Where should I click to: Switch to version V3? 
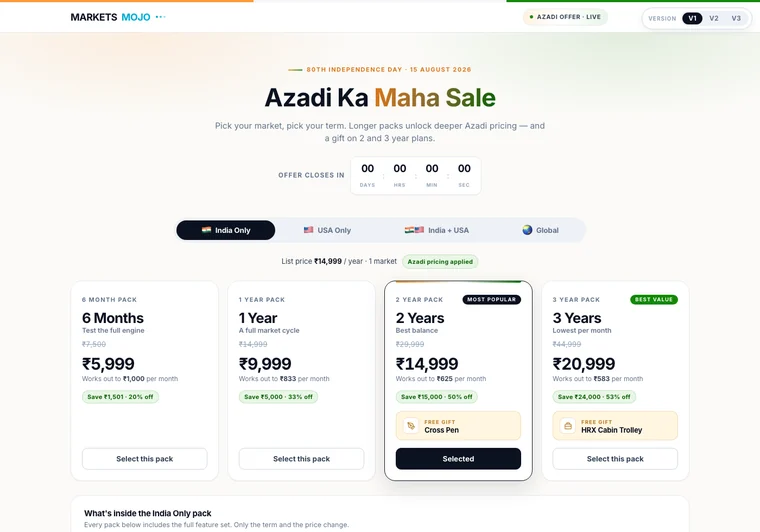click(736, 18)
